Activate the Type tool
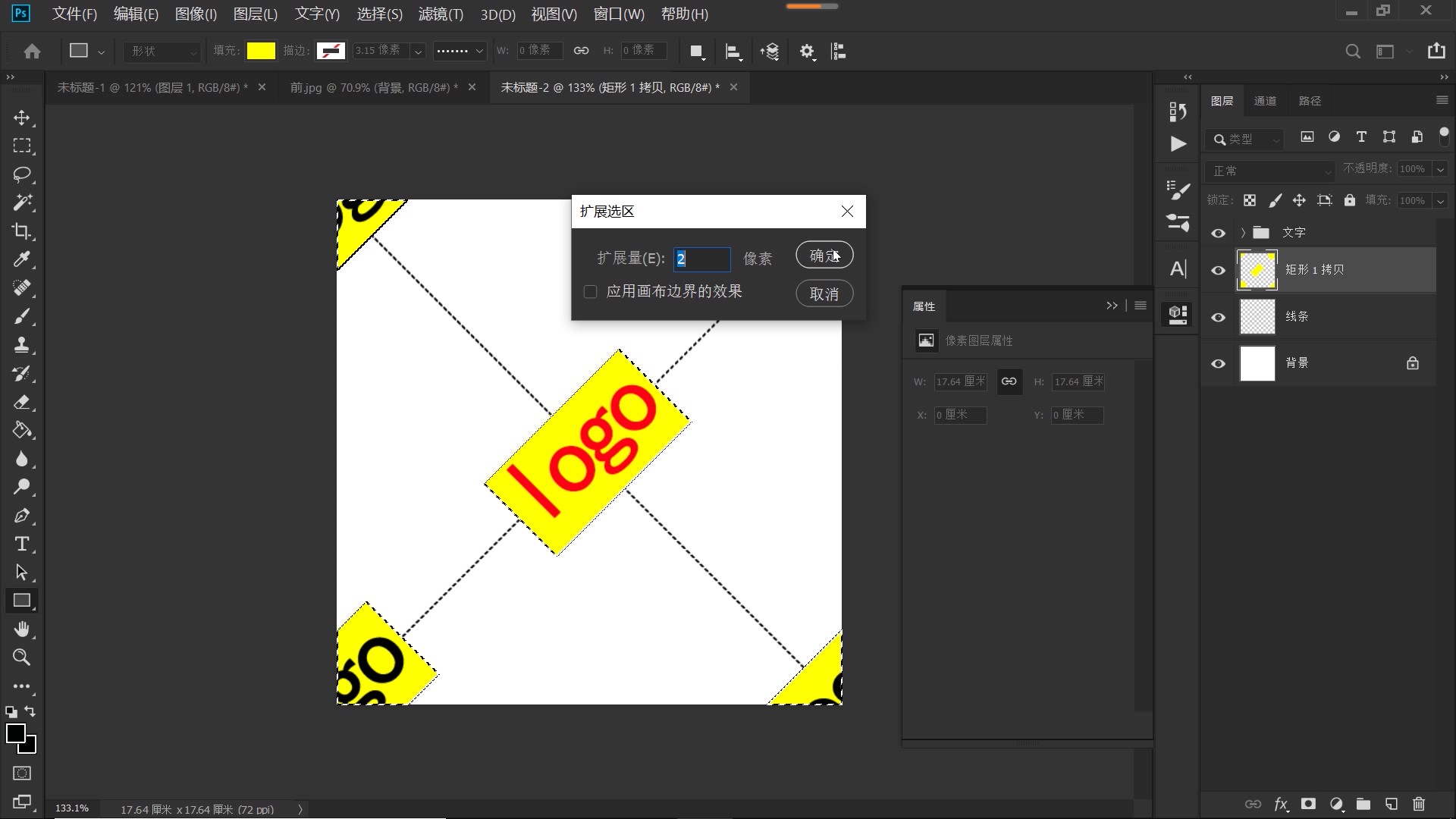The width and height of the screenshot is (1456, 819). (x=22, y=544)
